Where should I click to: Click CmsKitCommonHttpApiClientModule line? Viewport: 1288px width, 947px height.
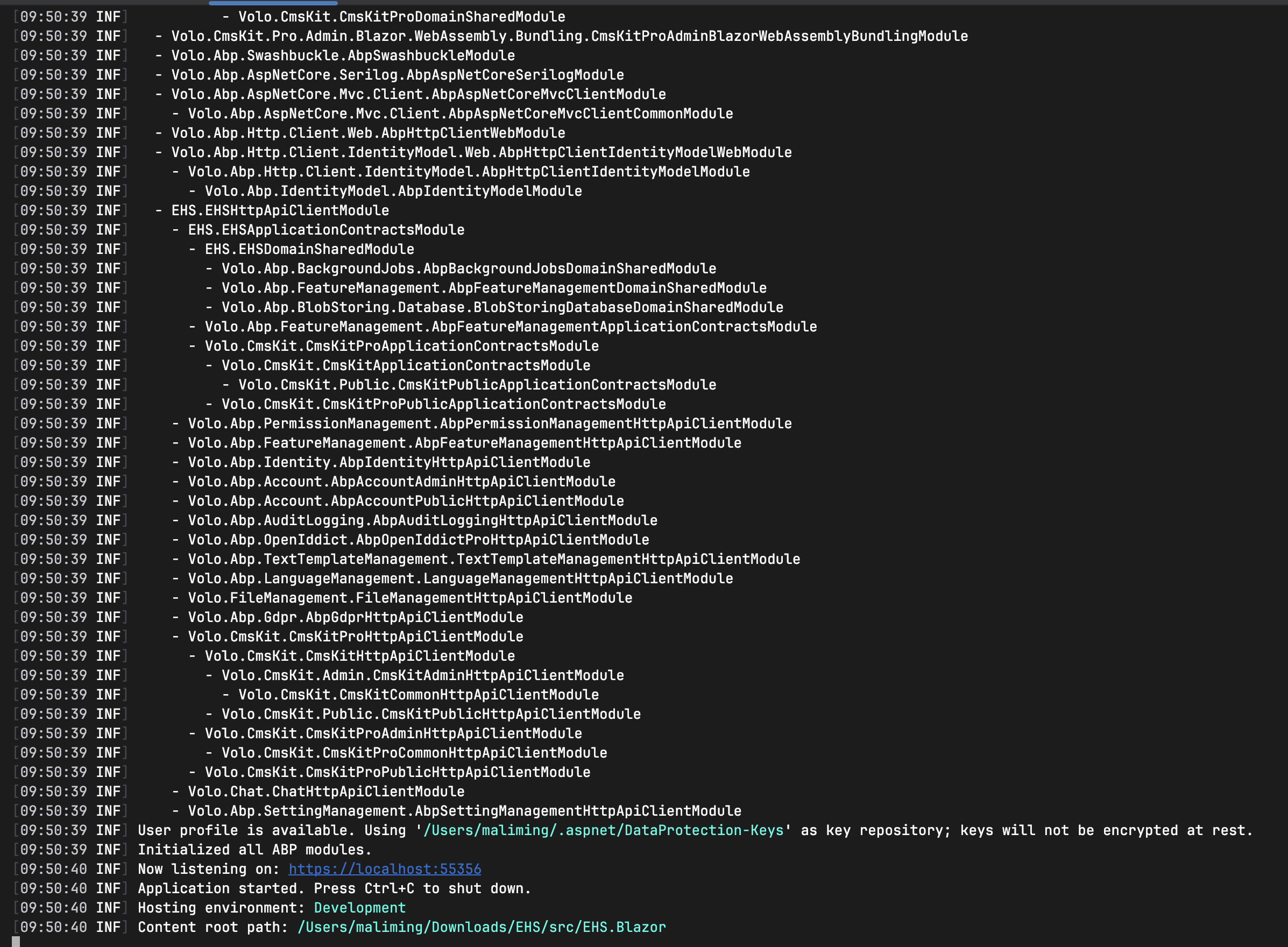tap(419, 695)
